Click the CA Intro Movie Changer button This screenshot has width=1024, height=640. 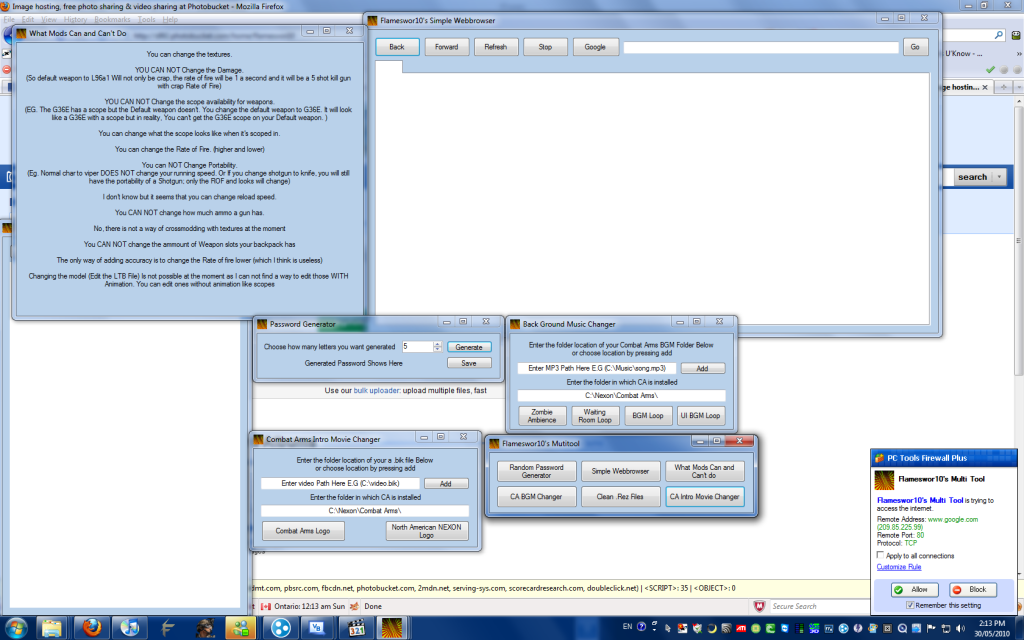click(705, 497)
